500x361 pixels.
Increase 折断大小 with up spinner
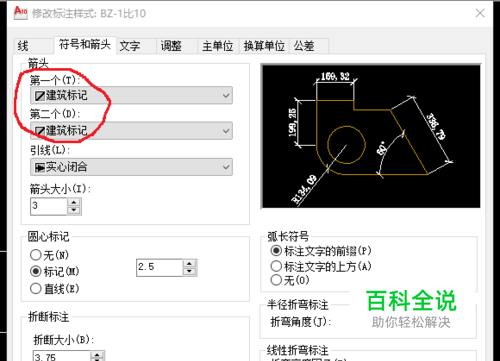point(97,355)
